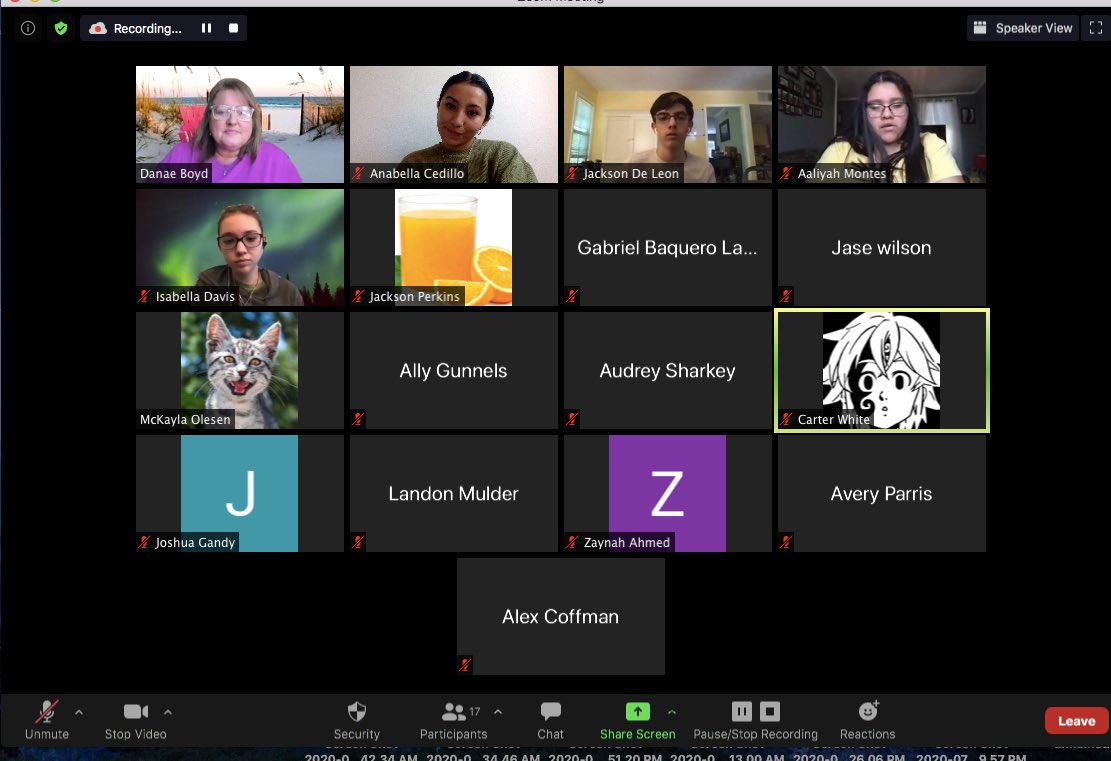Select Avery Parris tile
The height and width of the screenshot is (761, 1111).
point(881,493)
